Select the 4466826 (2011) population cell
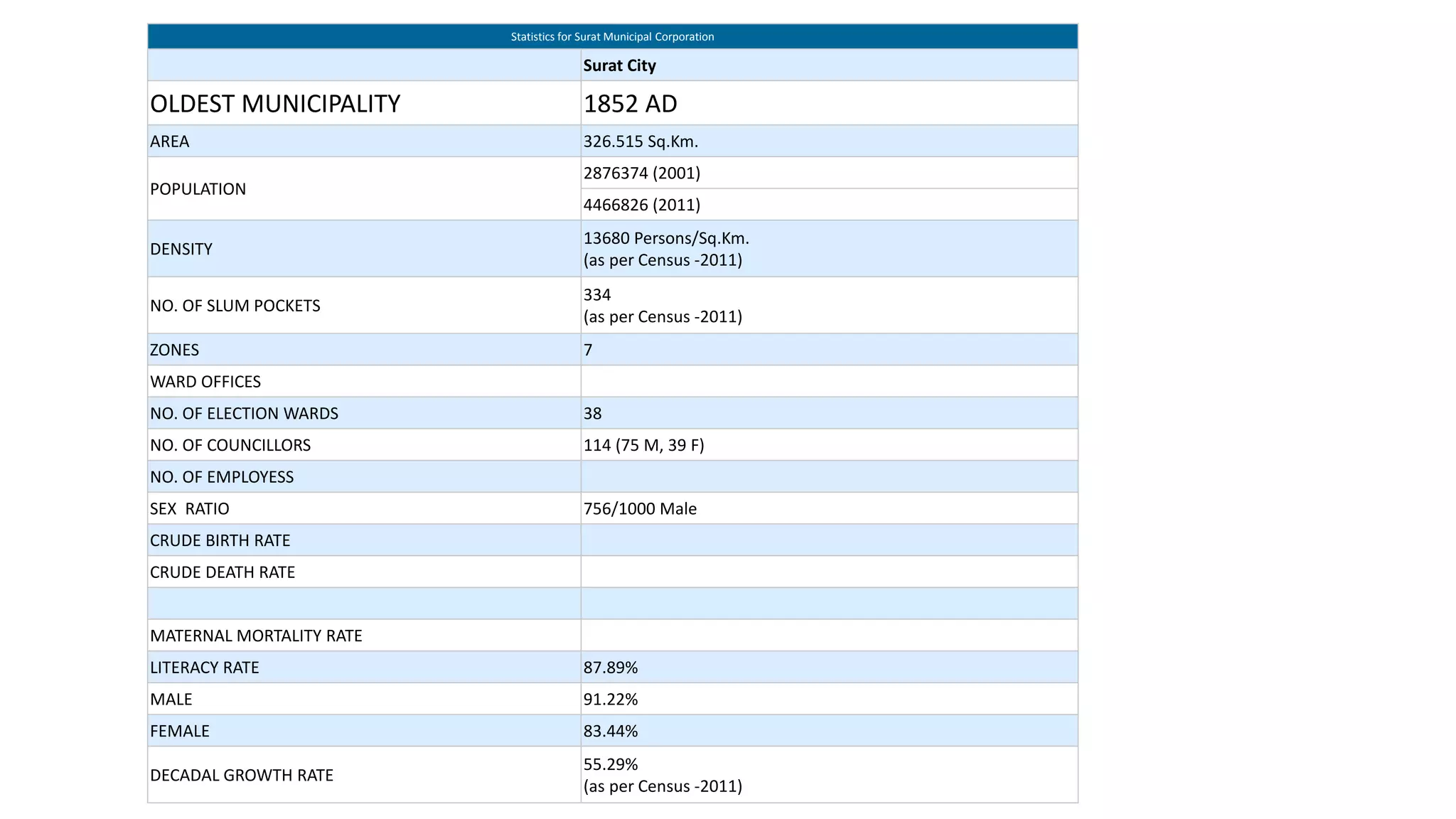Screen dimensions: 1456x819 point(642,205)
